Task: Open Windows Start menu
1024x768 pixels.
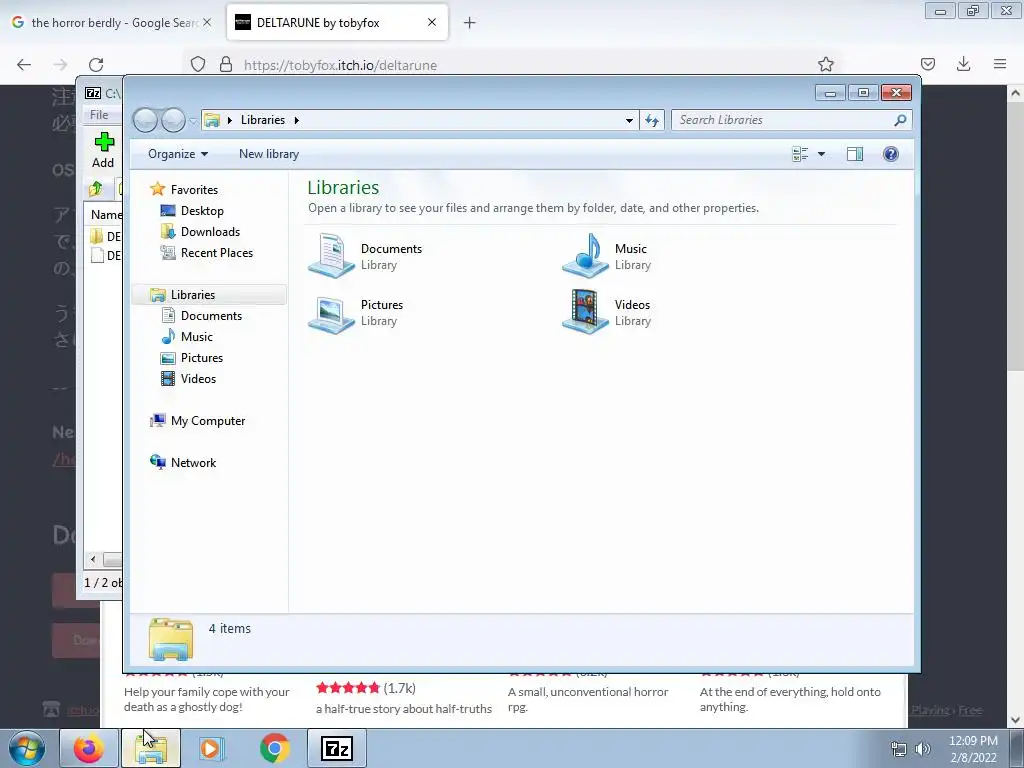Action: click(x=27, y=748)
